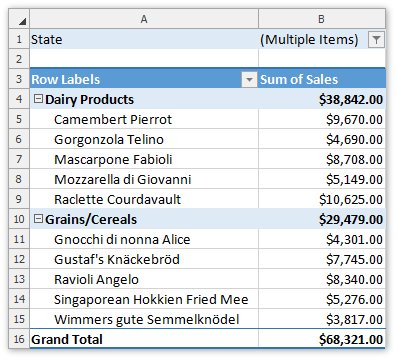Select row header 11
Viewport: 398px width, 361px height.
click(19, 239)
